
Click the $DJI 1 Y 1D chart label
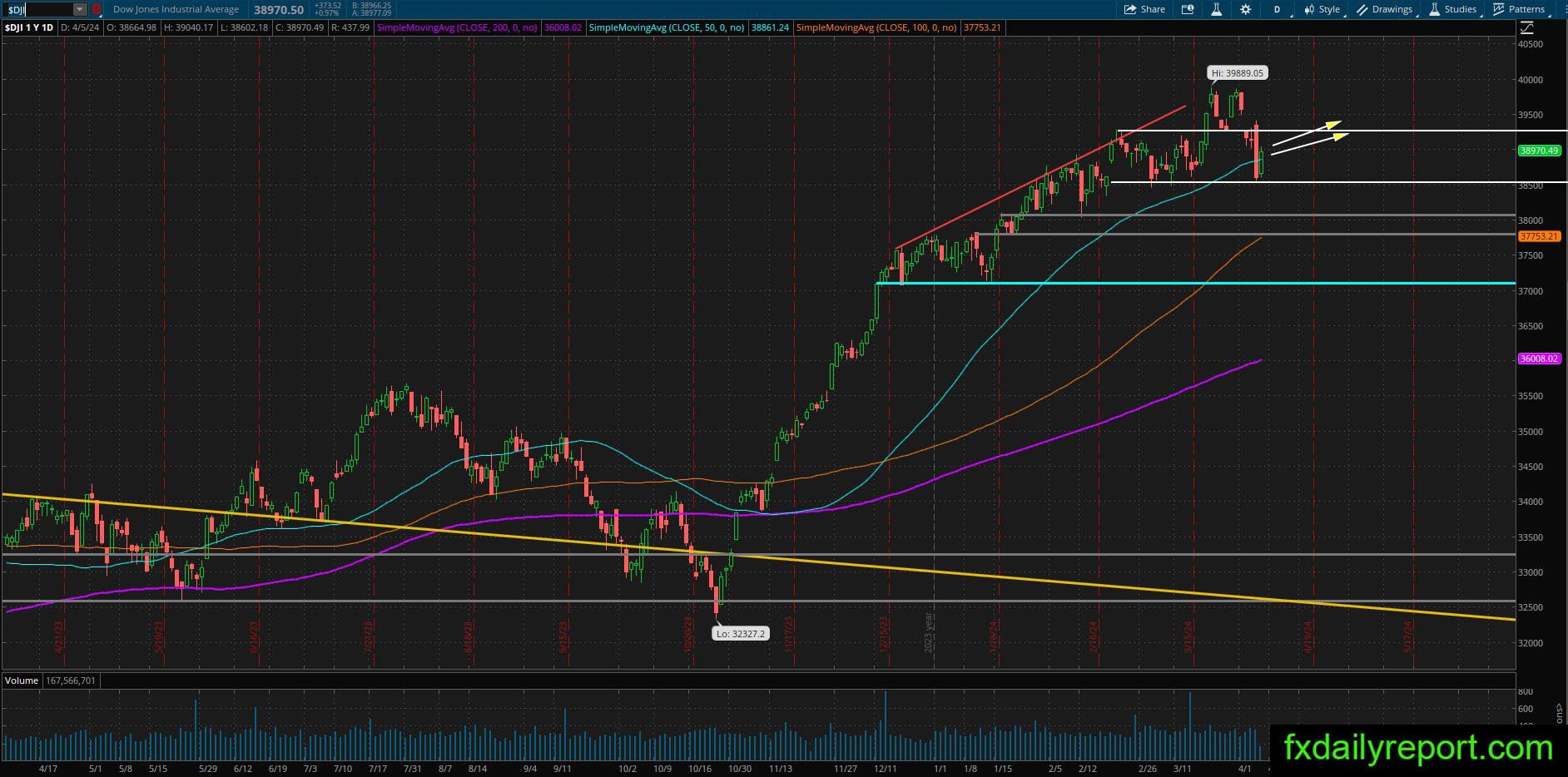coord(29,27)
